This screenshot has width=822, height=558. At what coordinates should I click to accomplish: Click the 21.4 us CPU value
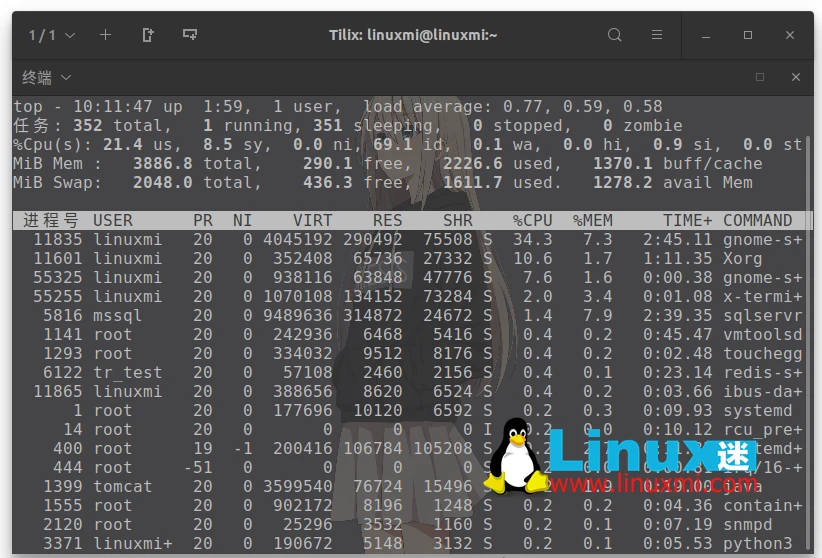click(x=123, y=145)
